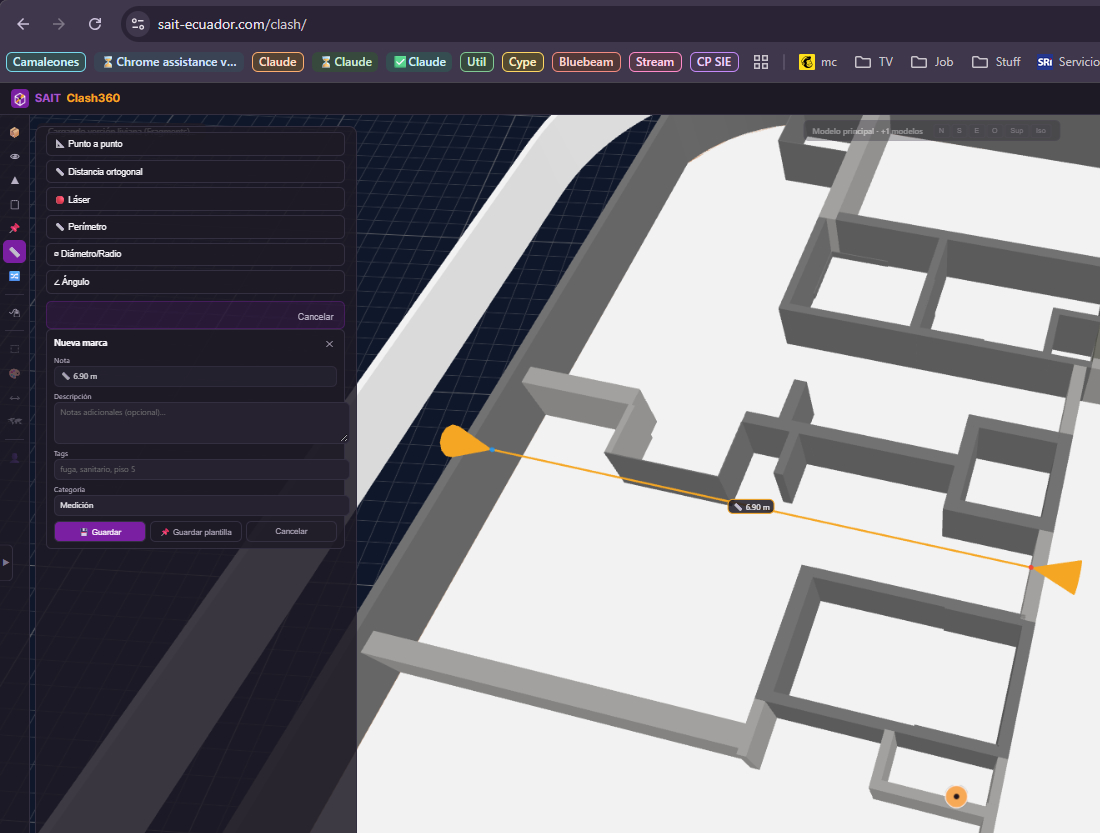1100x833 pixels.
Task: Open the Categoría dropdown showing Medición
Action: tap(201, 505)
